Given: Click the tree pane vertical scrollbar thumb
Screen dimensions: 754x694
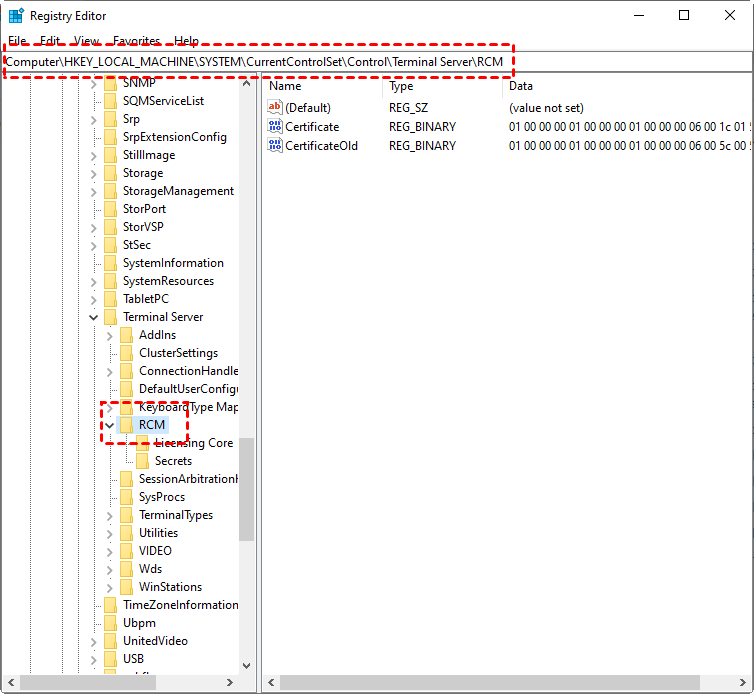Looking at the screenshot, I should point(247,489).
